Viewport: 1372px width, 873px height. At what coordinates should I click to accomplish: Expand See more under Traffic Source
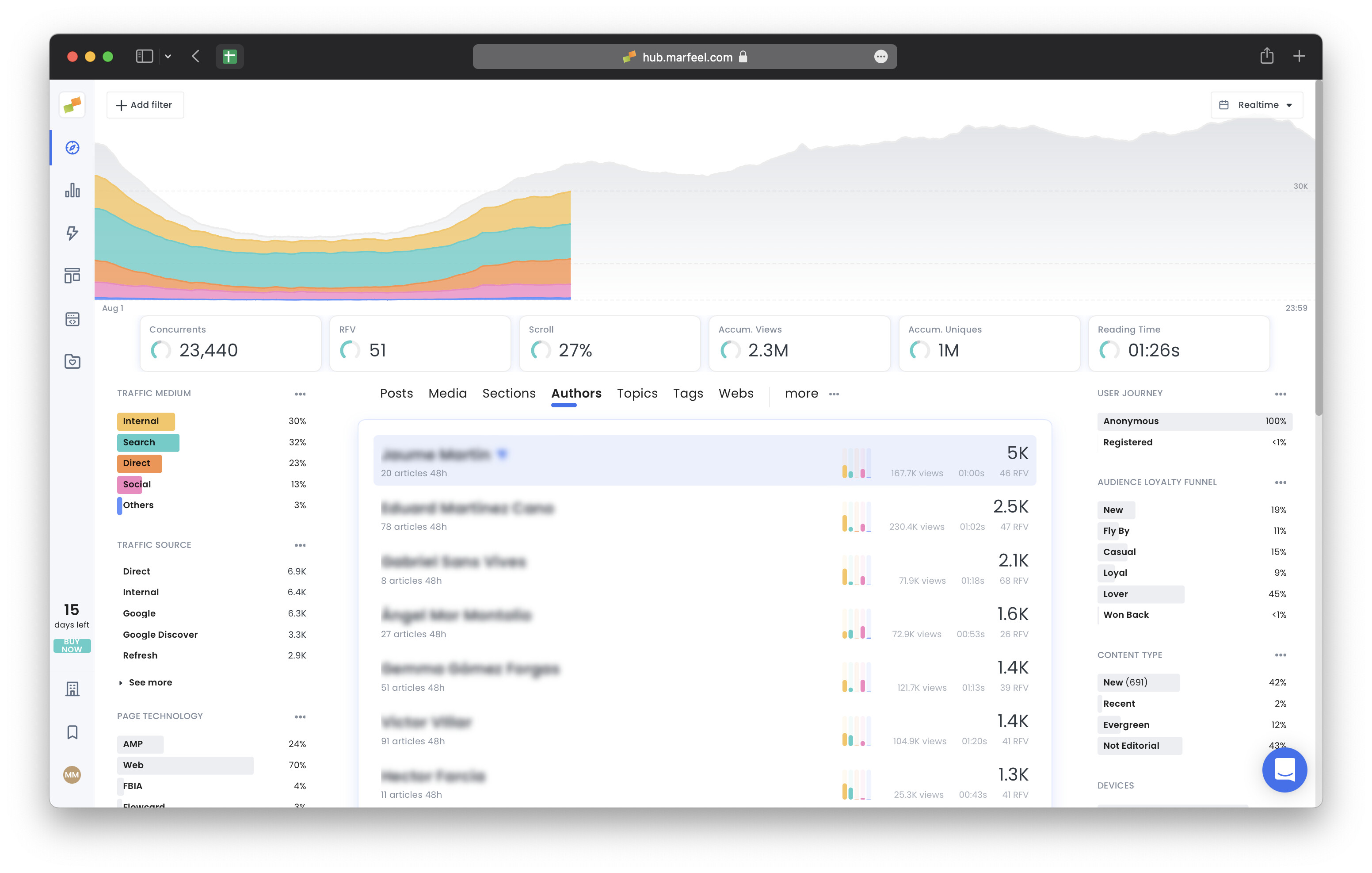point(150,682)
